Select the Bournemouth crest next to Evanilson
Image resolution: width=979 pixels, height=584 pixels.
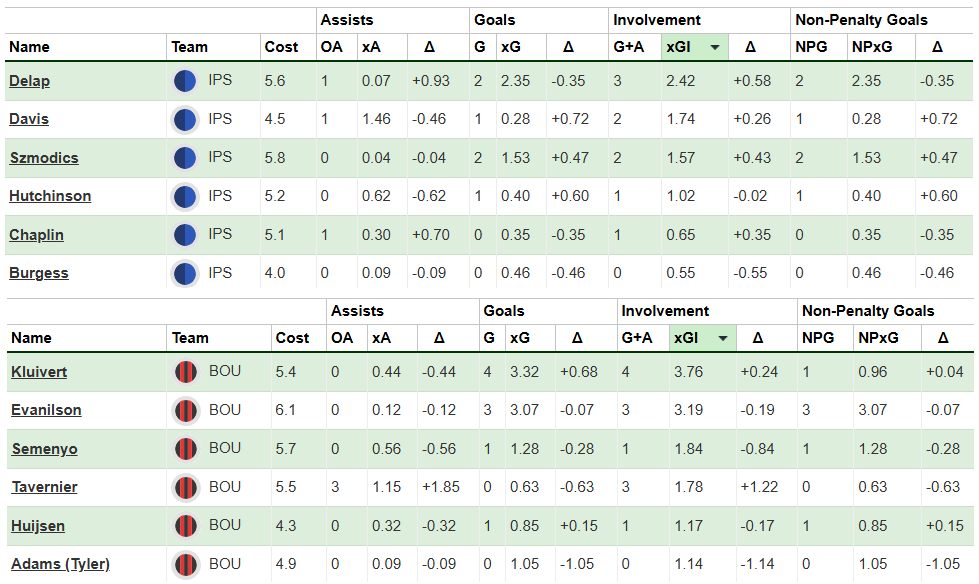coord(185,411)
